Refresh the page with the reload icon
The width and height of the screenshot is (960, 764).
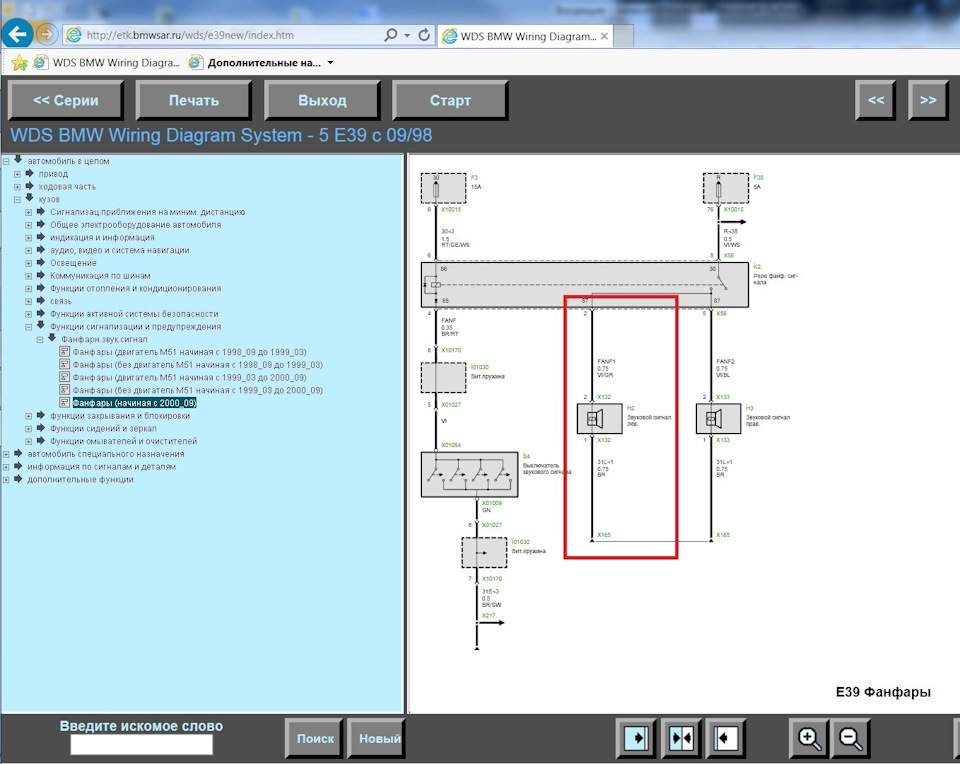click(424, 35)
